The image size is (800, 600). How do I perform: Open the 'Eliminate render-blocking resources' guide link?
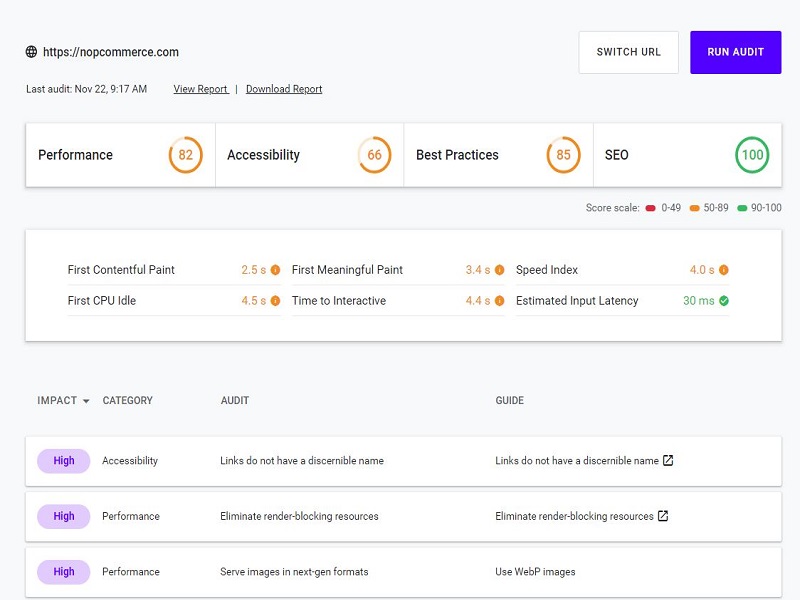click(574, 516)
